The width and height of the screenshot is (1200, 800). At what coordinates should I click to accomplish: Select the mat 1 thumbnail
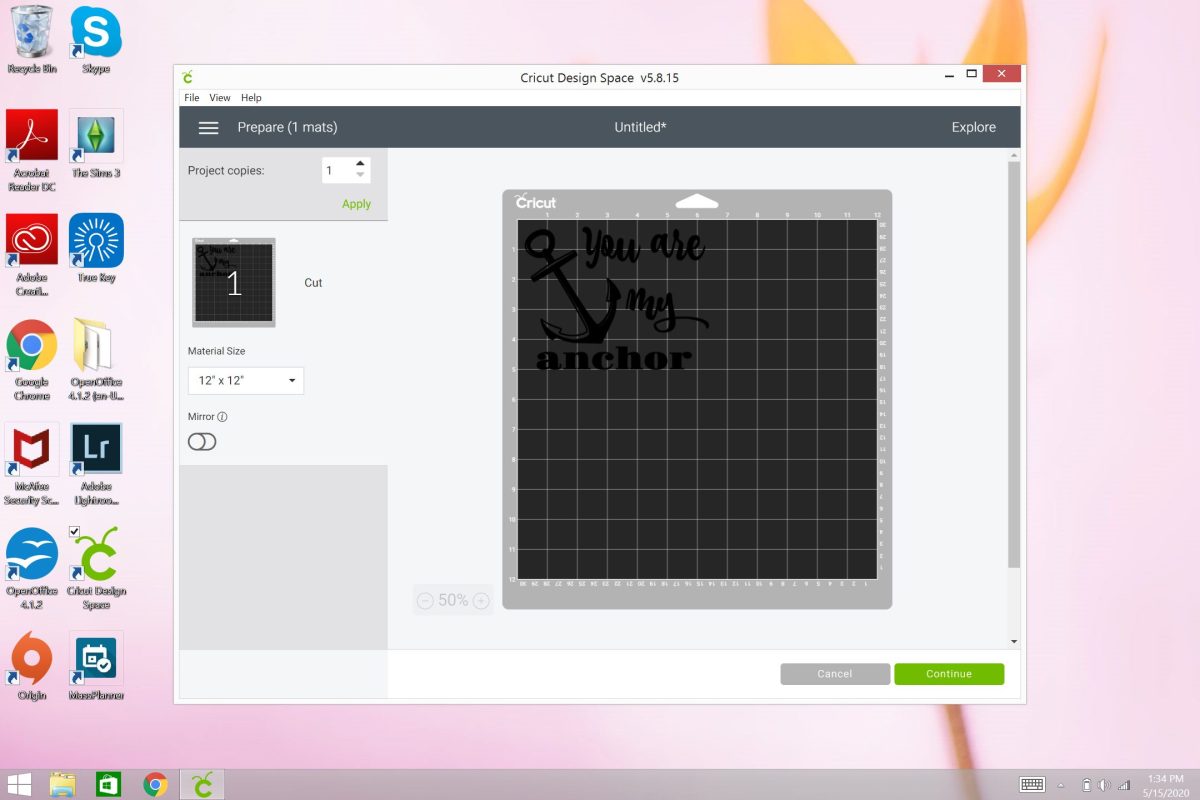tap(234, 283)
